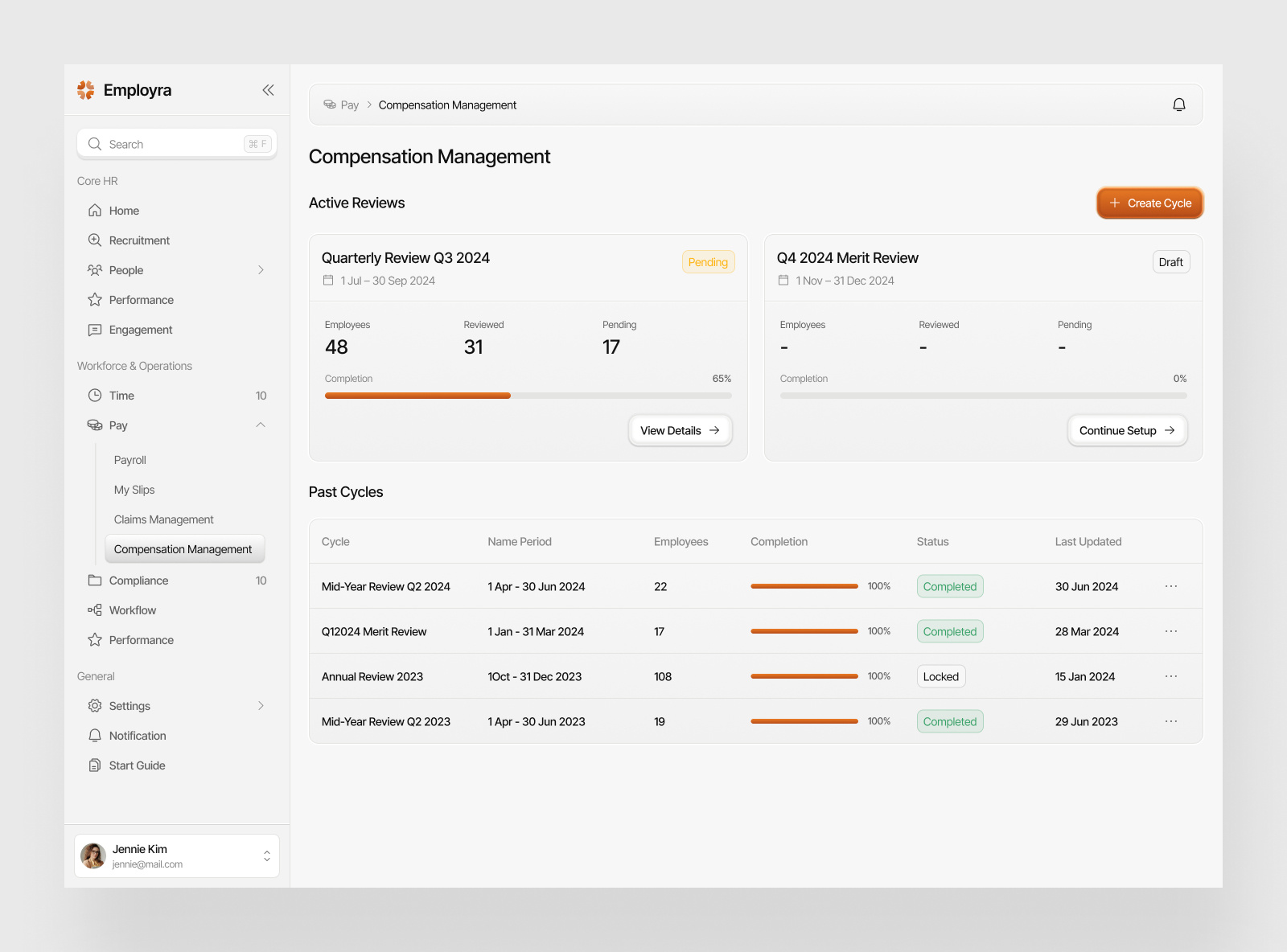Open more options for Annual Review 2023

coord(1171,676)
